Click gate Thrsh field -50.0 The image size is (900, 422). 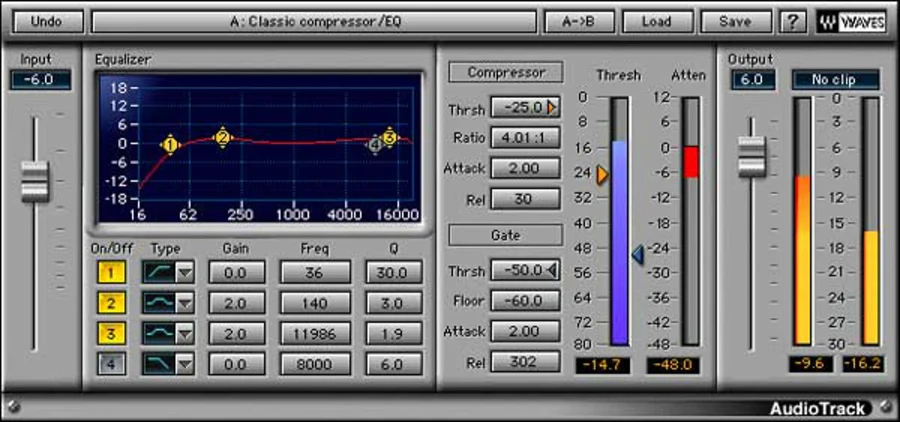(525, 270)
